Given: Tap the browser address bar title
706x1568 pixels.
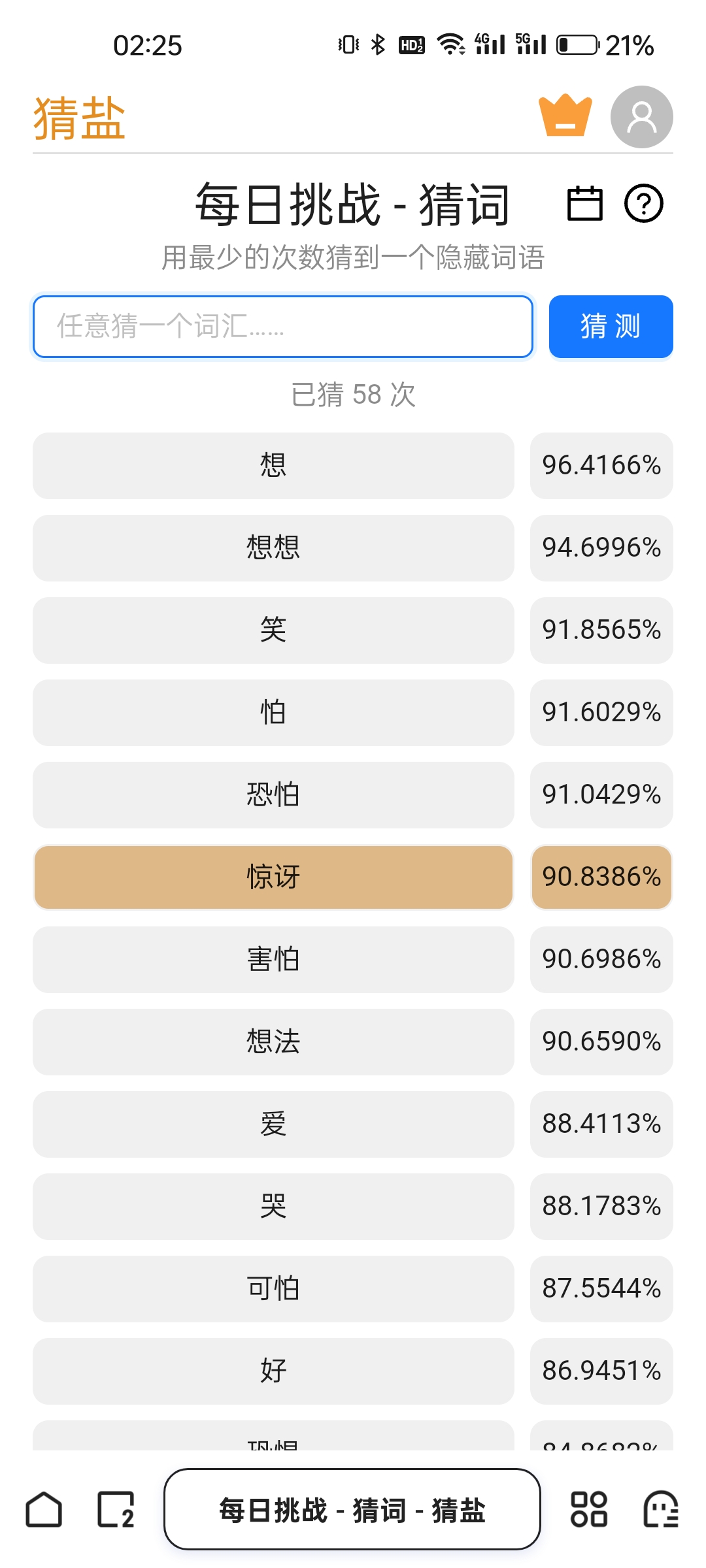Looking at the screenshot, I should [x=352, y=1510].
